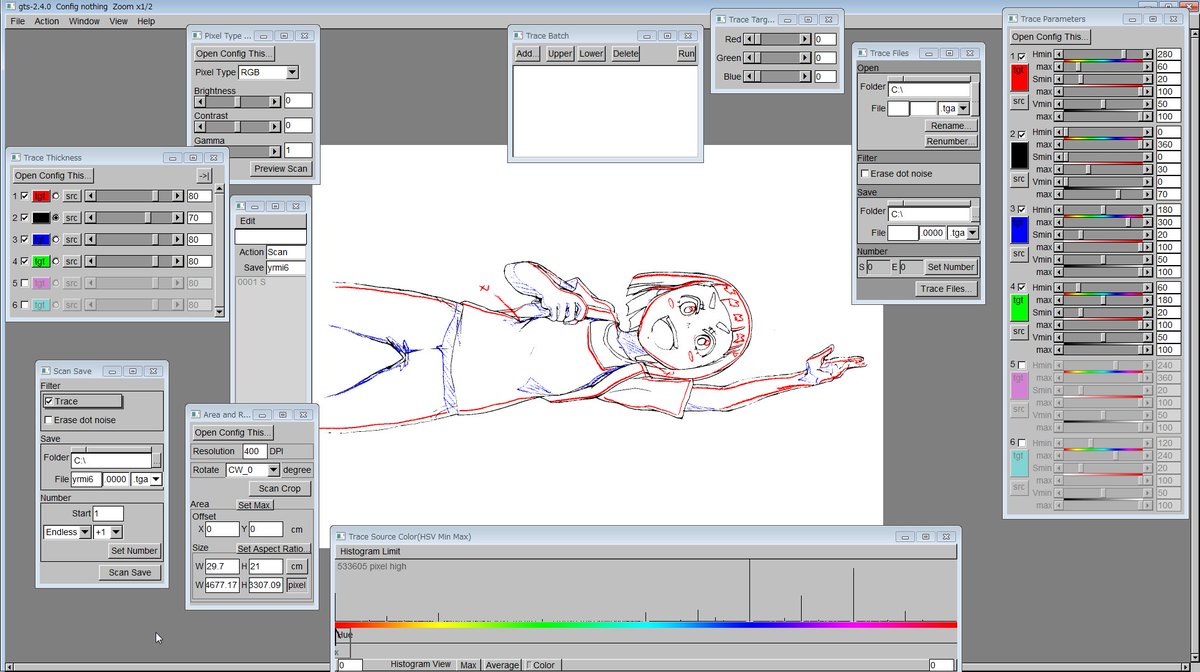Image resolution: width=1200 pixels, height=672 pixels.
Task: Click right arrow of Blue slider in Trace Target
Action: tap(805, 76)
